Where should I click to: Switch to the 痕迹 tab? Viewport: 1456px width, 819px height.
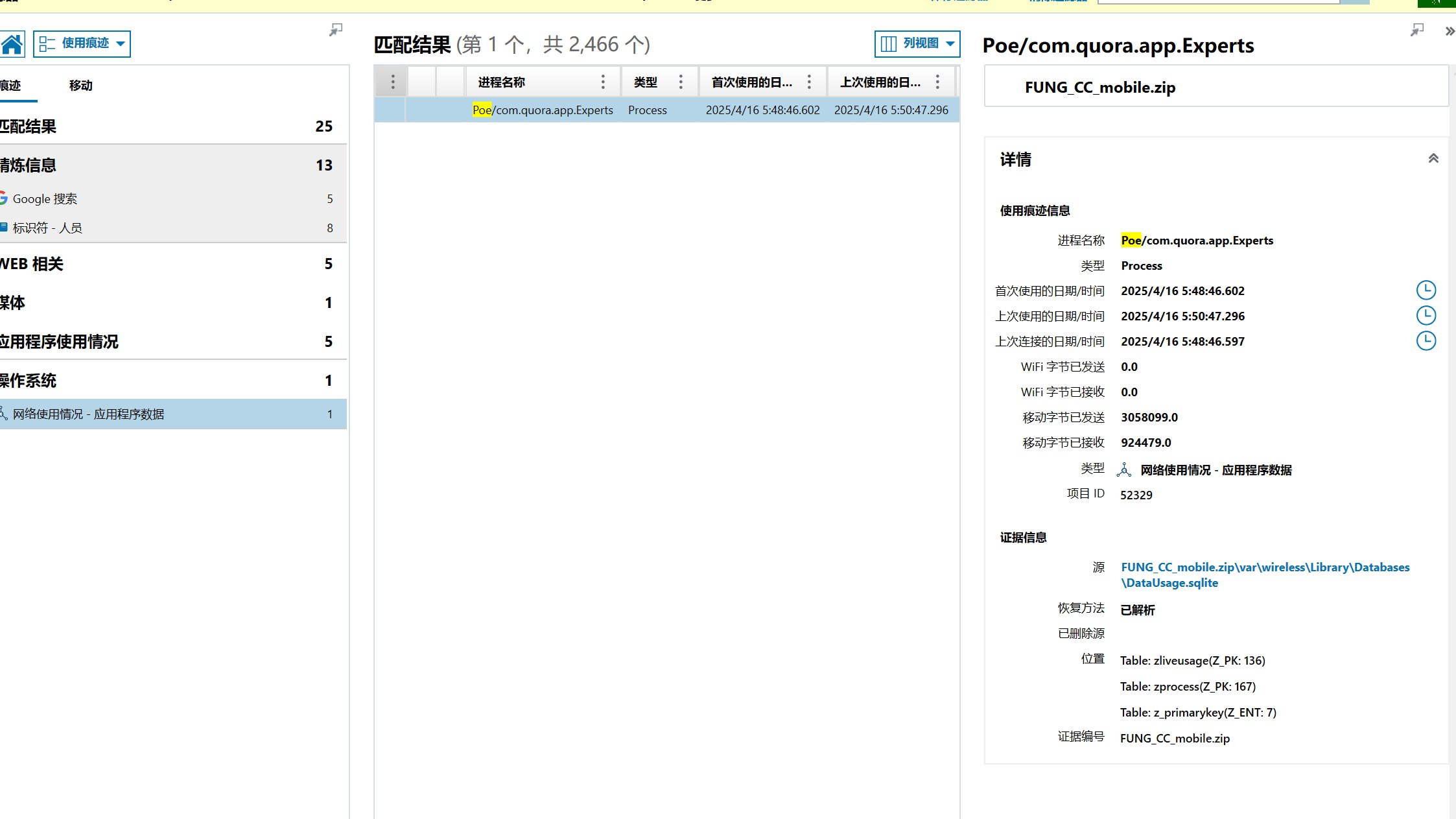point(11,86)
